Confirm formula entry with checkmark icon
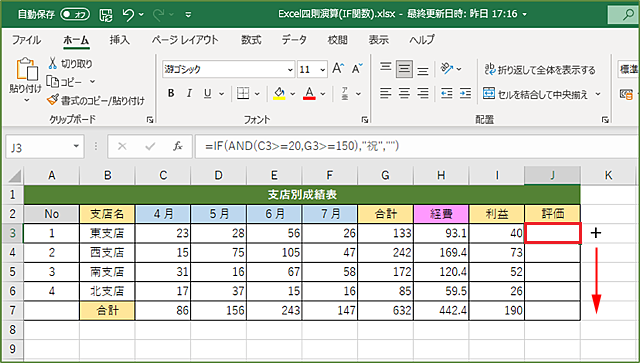Image resolution: width=640 pixels, height=363 pixels. coord(150,146)
